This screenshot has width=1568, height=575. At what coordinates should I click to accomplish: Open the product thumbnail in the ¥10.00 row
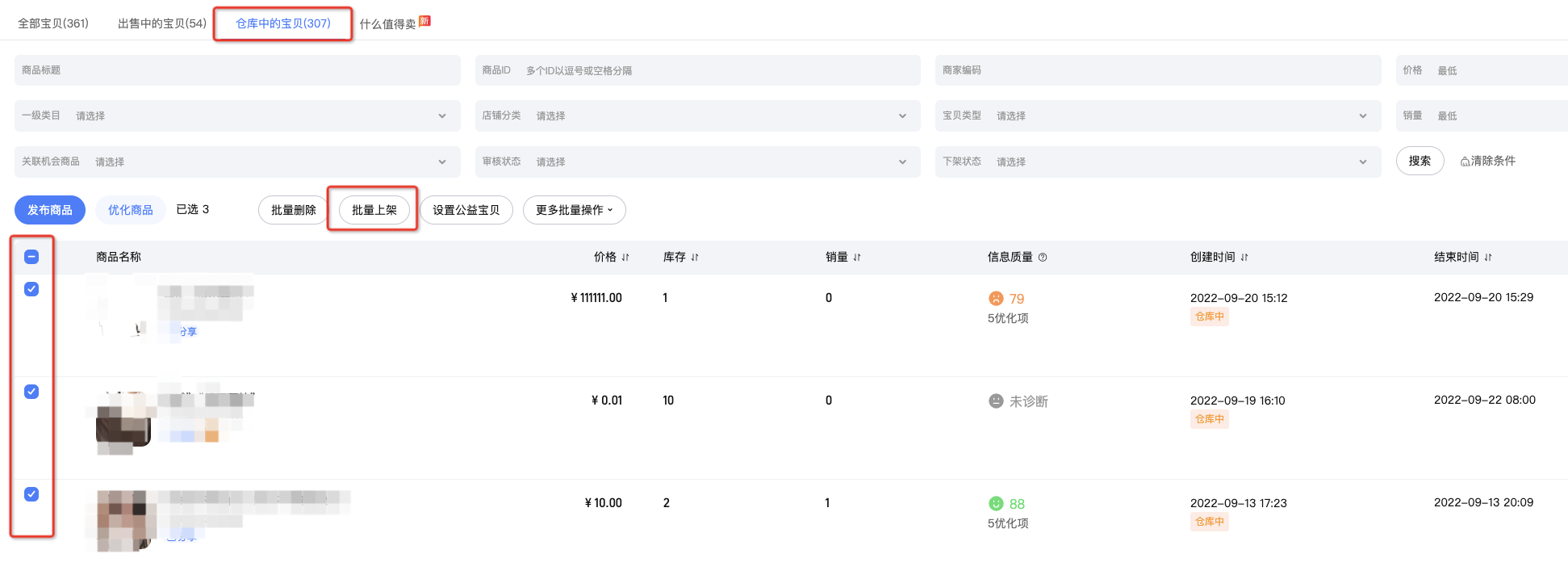(123, 521)
